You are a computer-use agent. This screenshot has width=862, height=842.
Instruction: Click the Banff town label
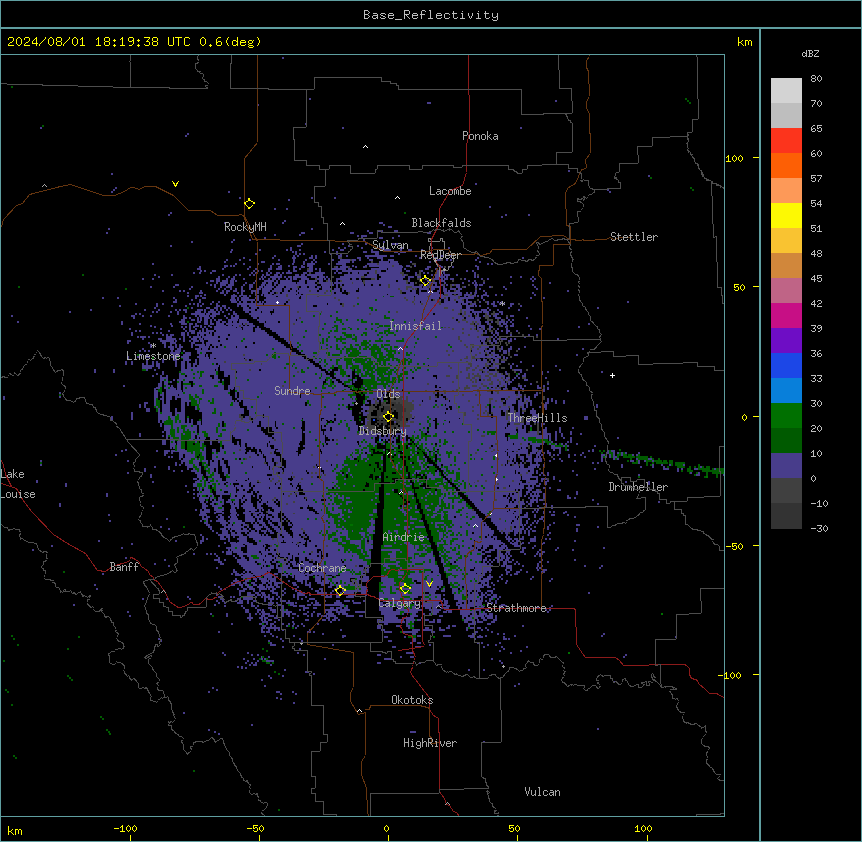click(x=124, y=567)
